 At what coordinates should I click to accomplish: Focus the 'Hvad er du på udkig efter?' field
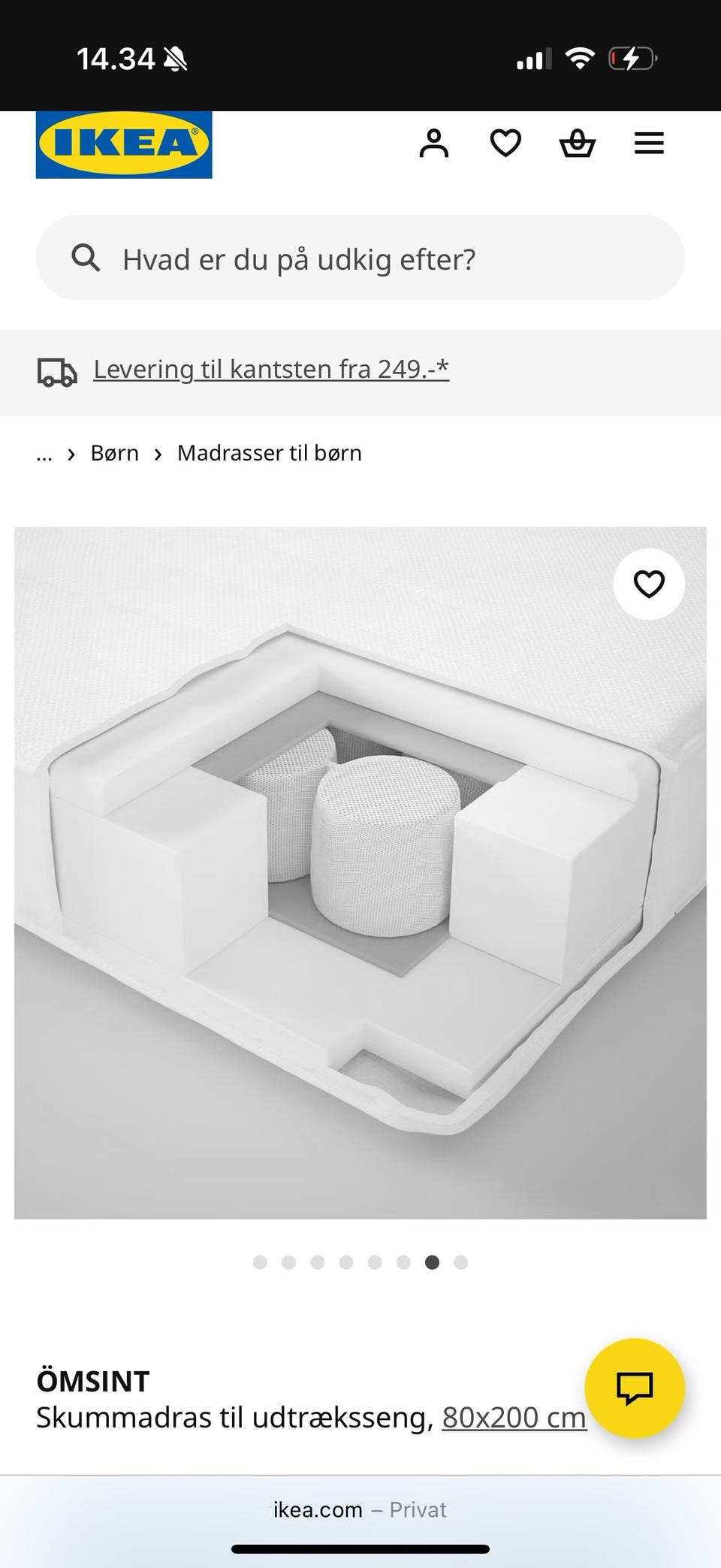pos(360,258)
